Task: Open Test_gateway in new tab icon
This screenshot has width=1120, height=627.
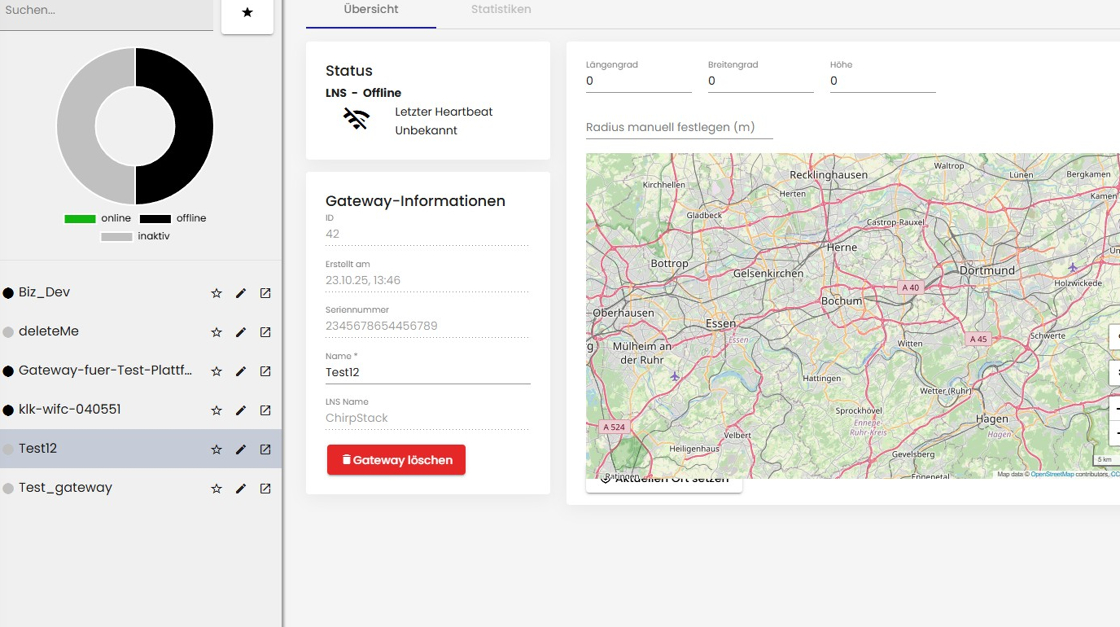Action: coord(265,489)
